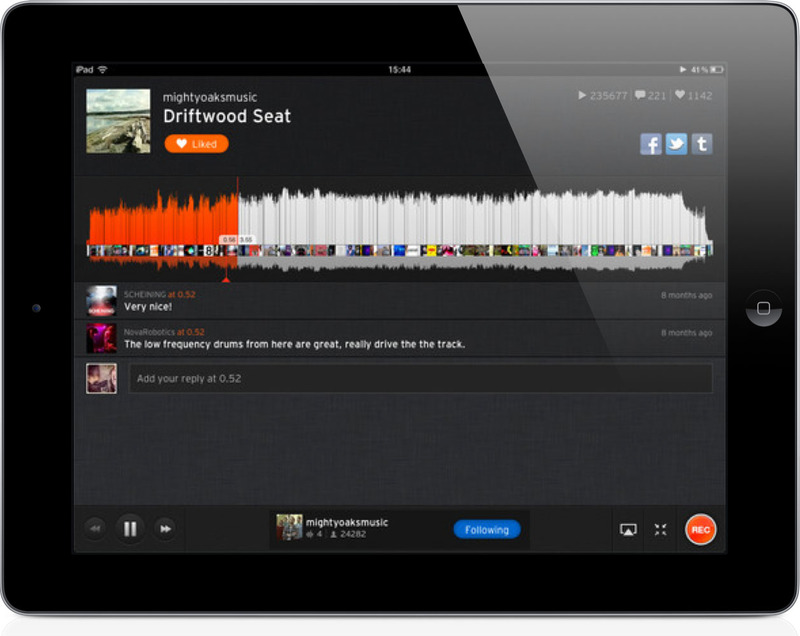Open SCHEINING username in comment
800x636 pixels.
pyautogui.click(x=145, y=294)
